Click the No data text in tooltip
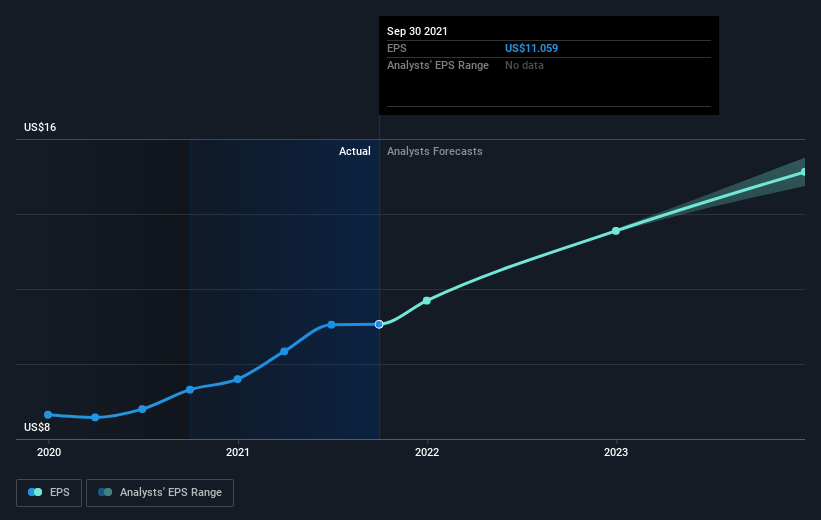The image size is (821, 520). pos(524,65)
